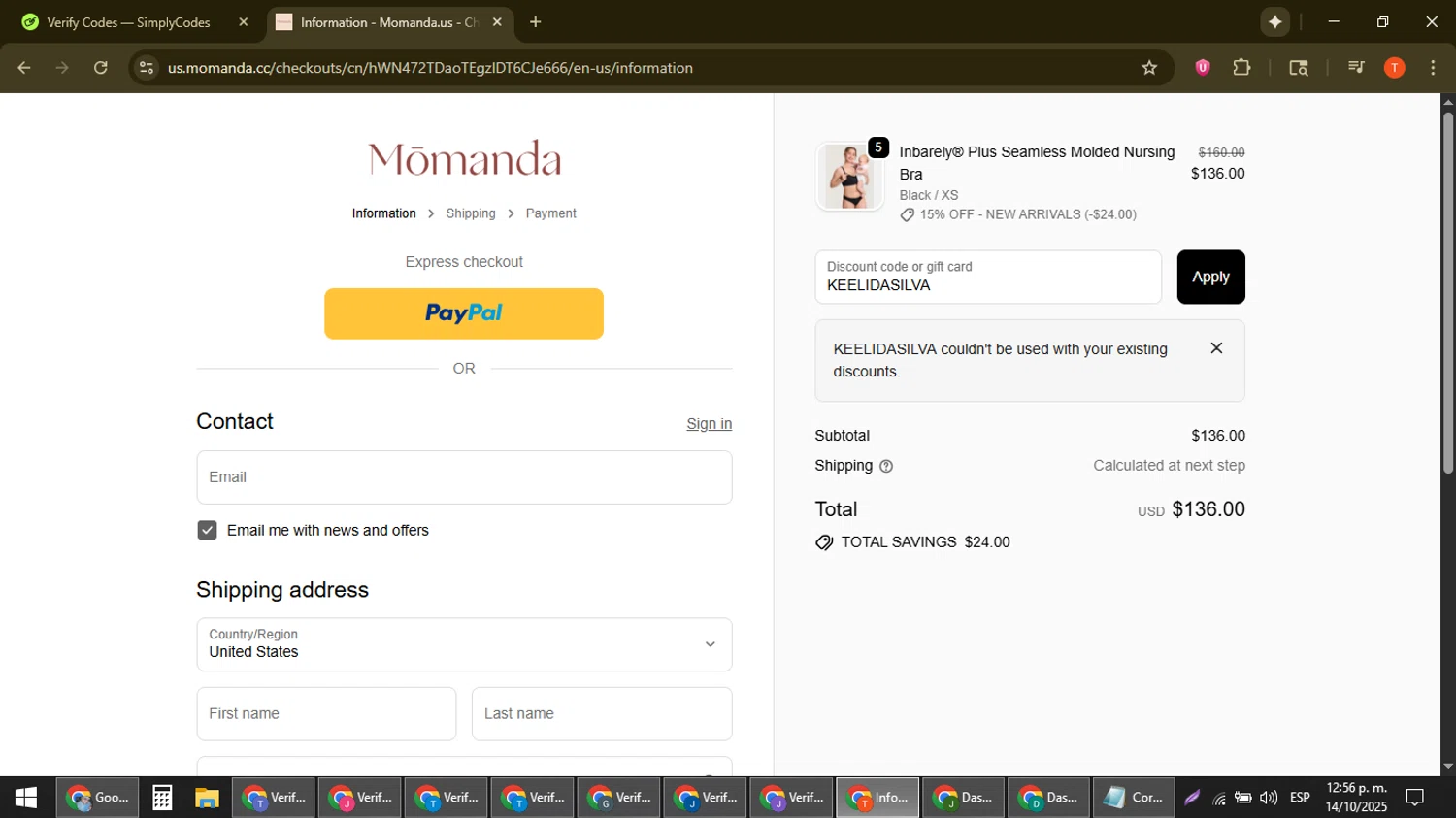Click the 15% OFF - NEW ARRIVALS discount label
This screenshot has width=1456, height=818.
pyautogui.click(x=1028, y=214)
